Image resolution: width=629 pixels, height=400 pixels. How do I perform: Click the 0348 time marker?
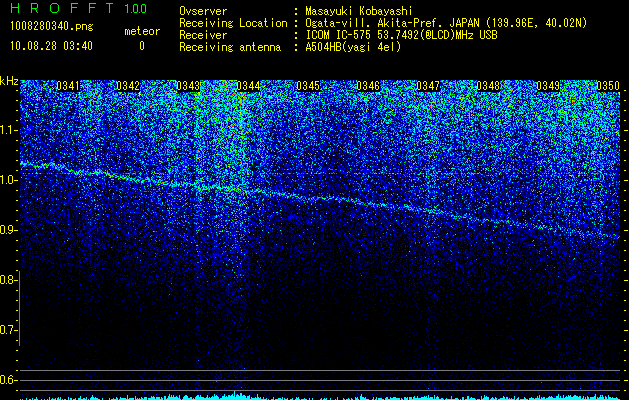click(x=488, y=86)
